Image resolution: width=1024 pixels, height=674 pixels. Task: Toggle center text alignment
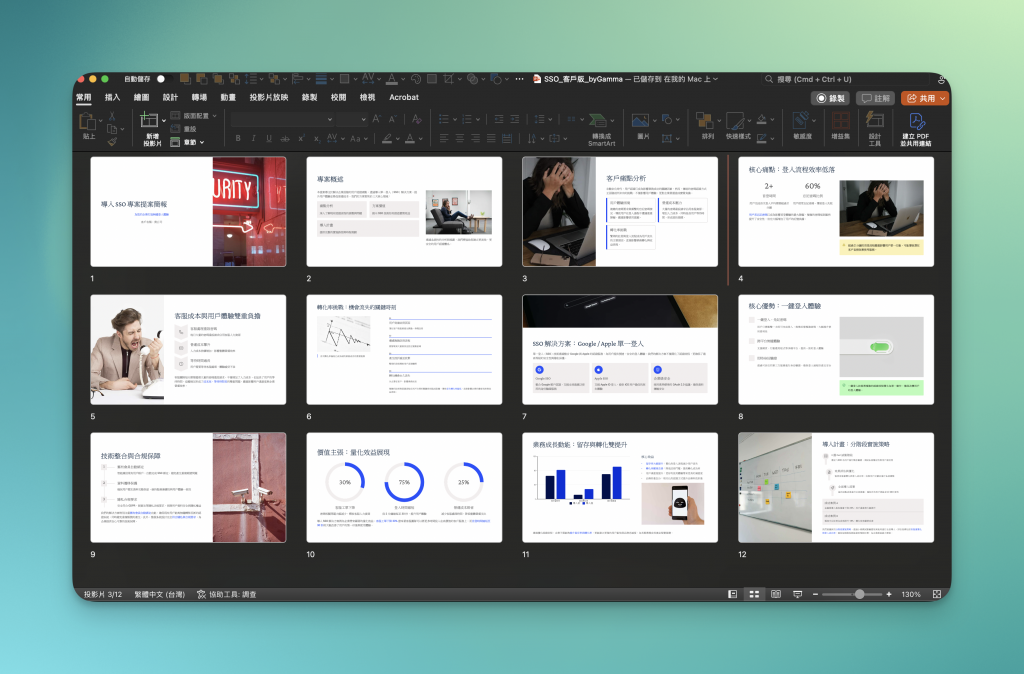point(460,138)
